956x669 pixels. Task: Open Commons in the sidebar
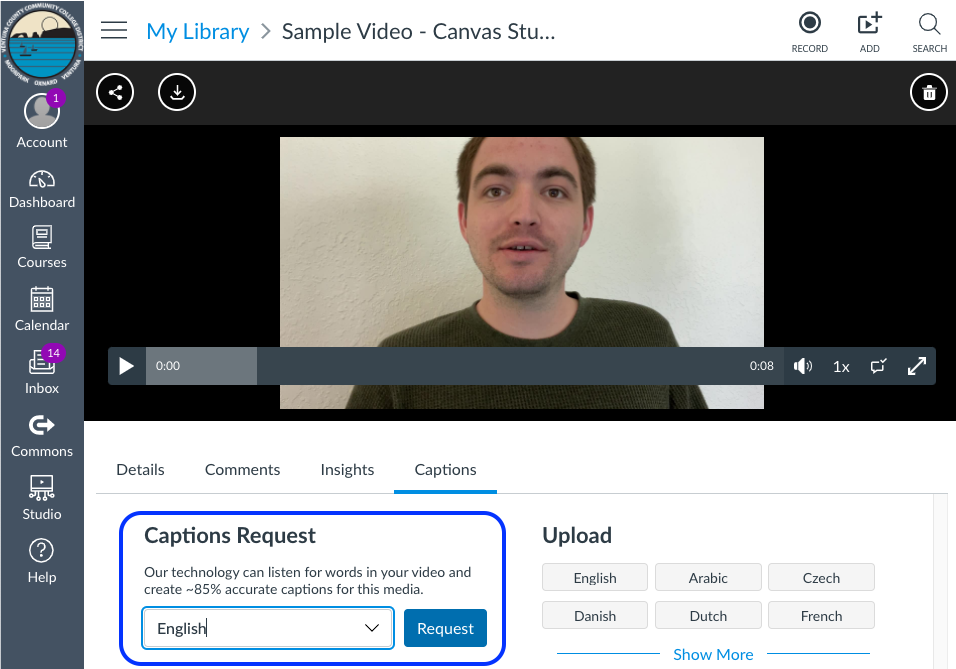[x=41, y=436]
